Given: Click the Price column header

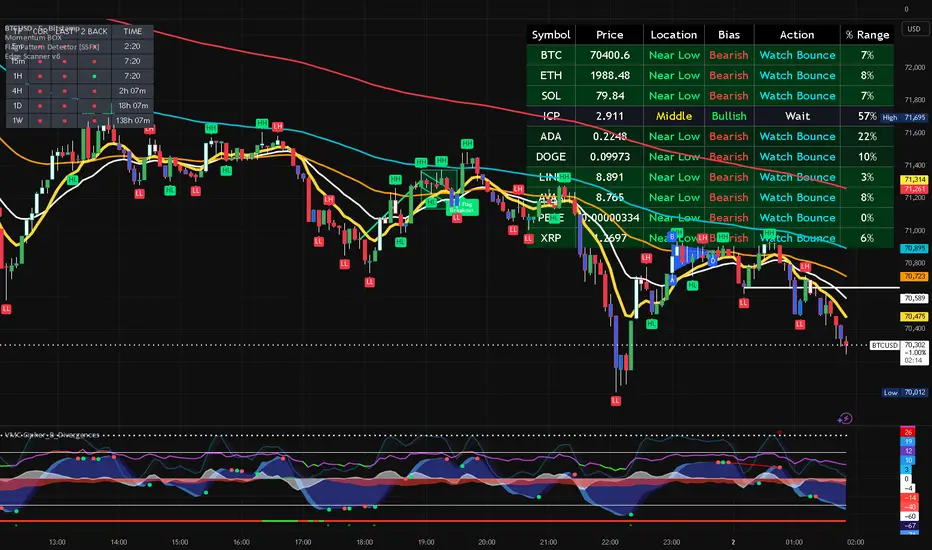Looking at the screenshot, I should (x=609, y=34).
